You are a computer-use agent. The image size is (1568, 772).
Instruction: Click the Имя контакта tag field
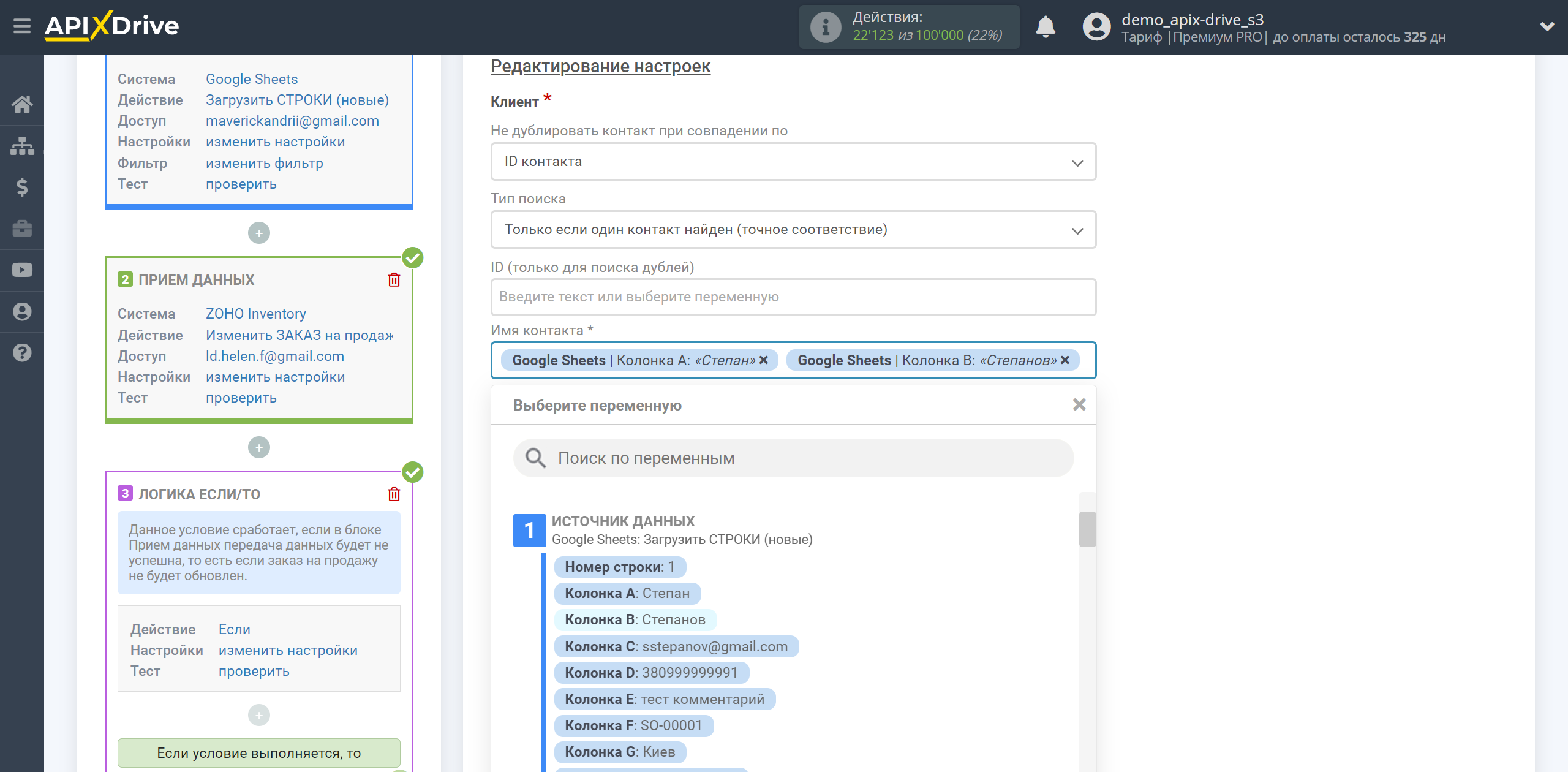(x=793, y=360)
